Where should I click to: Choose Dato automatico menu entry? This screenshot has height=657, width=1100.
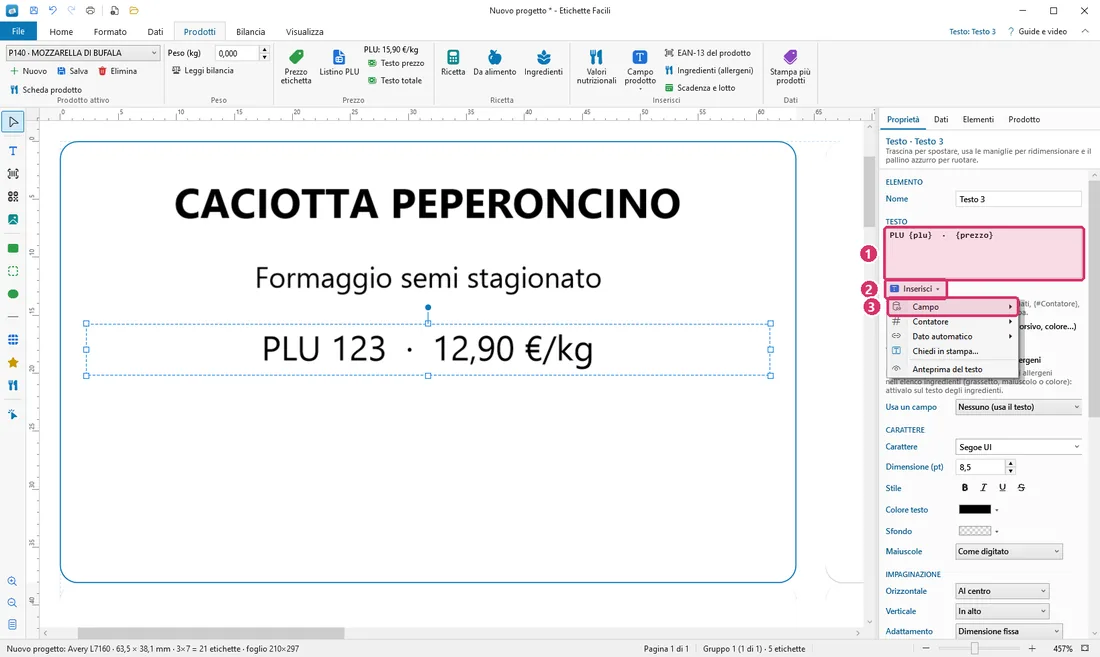pos(953,337)
